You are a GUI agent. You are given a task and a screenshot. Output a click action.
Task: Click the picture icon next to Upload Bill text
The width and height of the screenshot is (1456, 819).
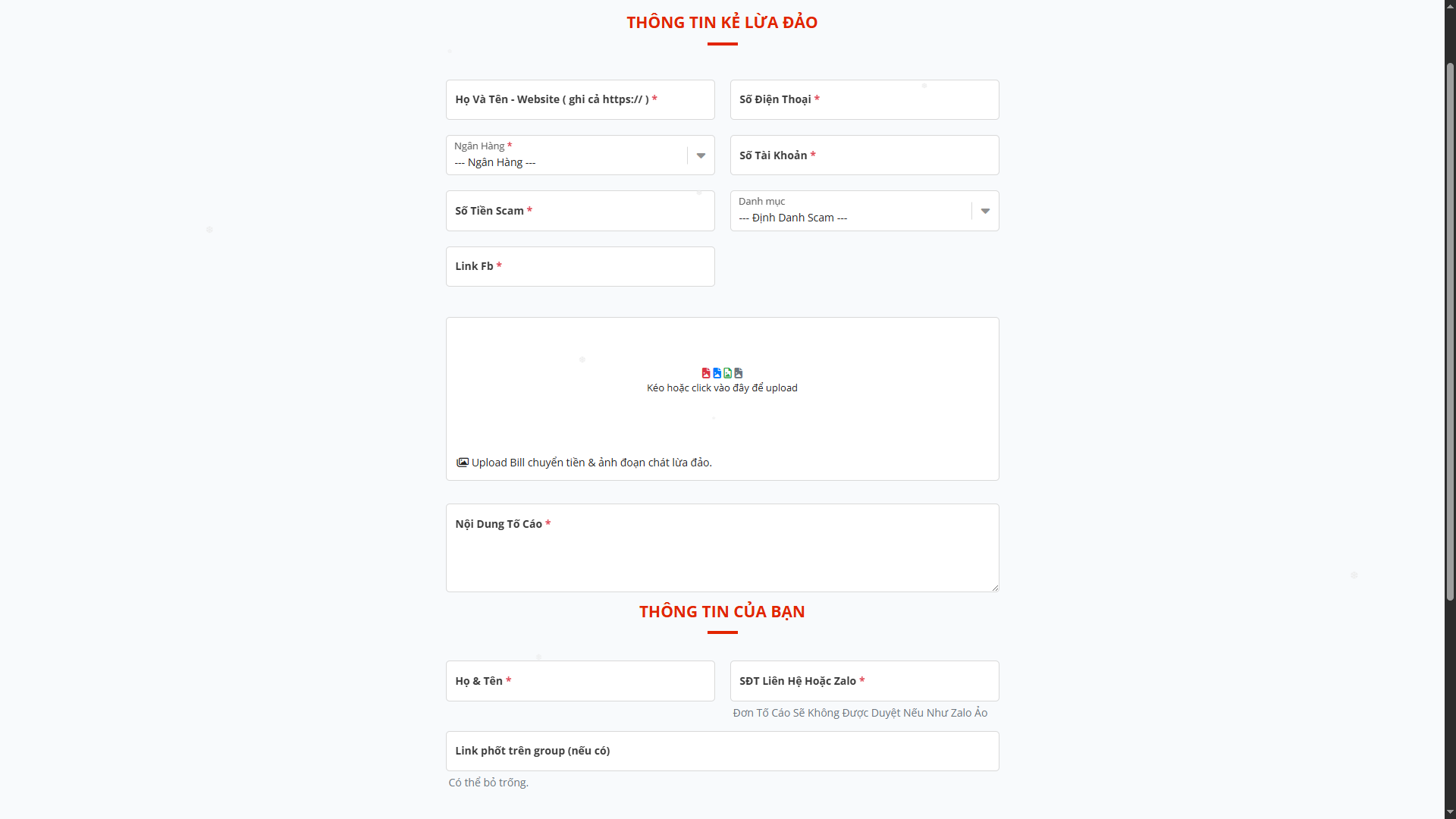coord(461,462)
